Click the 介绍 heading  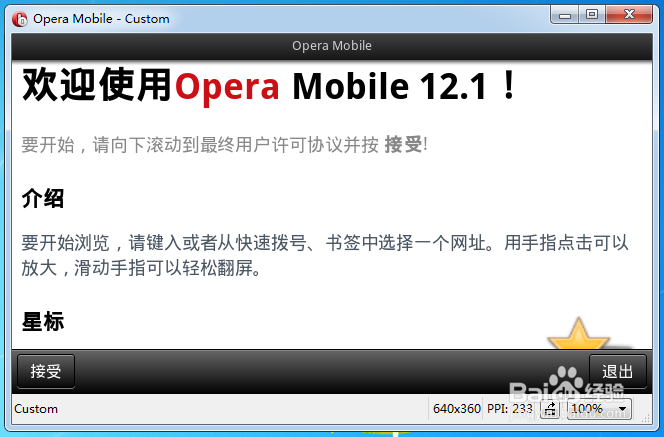coord(43,198)
